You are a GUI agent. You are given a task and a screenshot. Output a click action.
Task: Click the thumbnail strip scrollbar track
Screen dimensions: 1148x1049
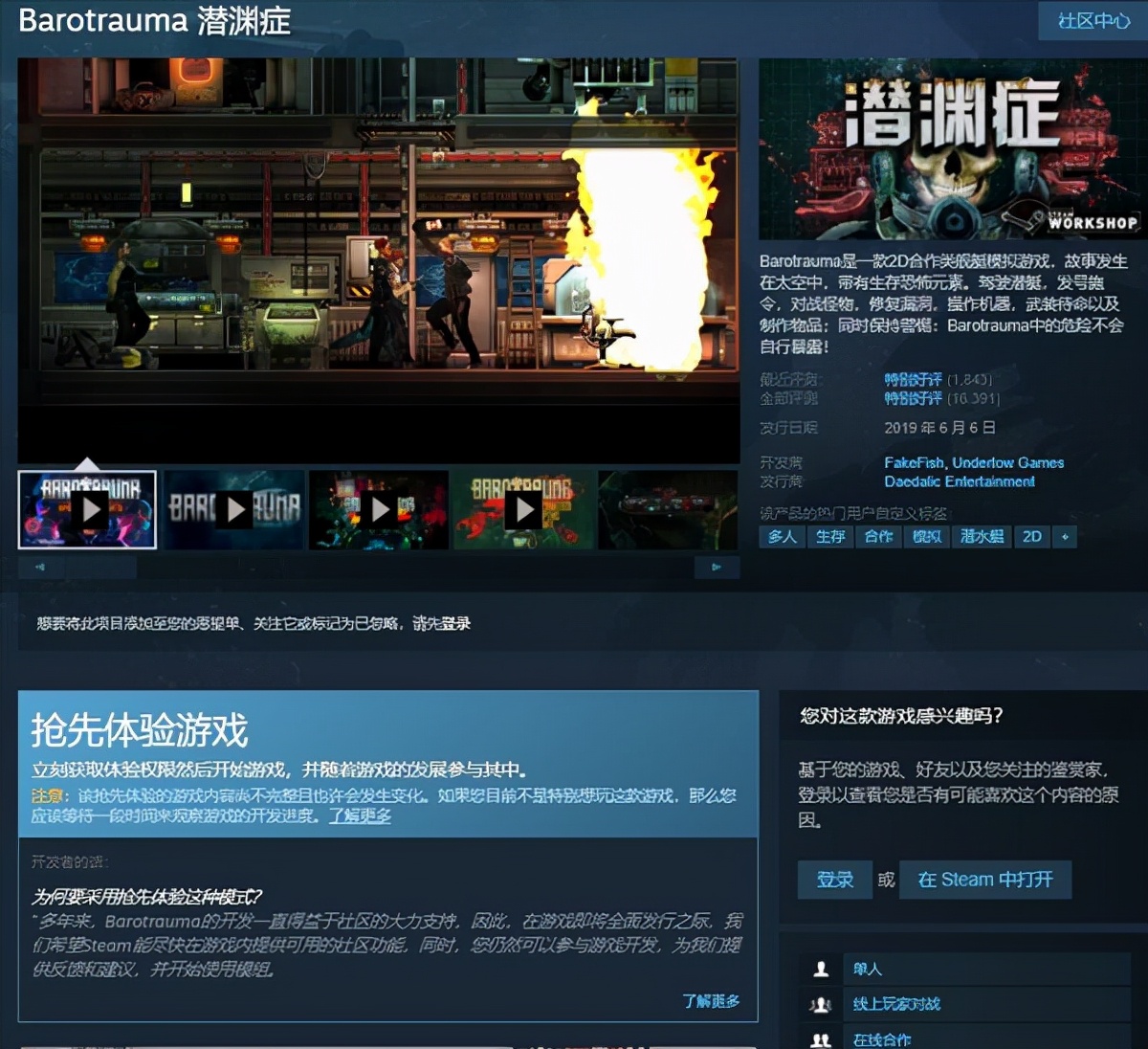(x=378, y=567)
